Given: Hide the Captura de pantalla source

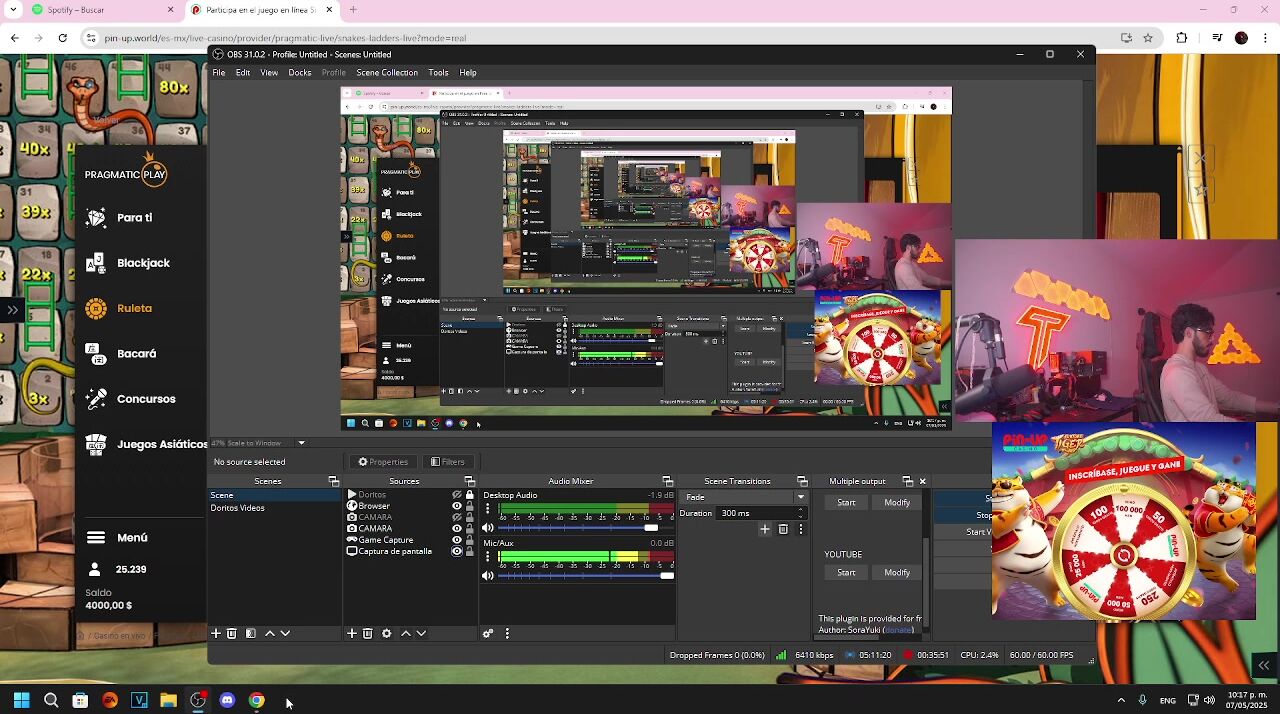Looking at the screenshot, I should click(457, 551).
